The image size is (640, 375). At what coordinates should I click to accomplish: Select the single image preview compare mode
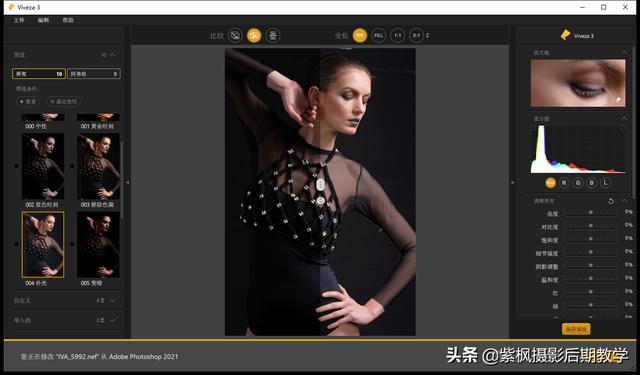[x=235, y=36]
